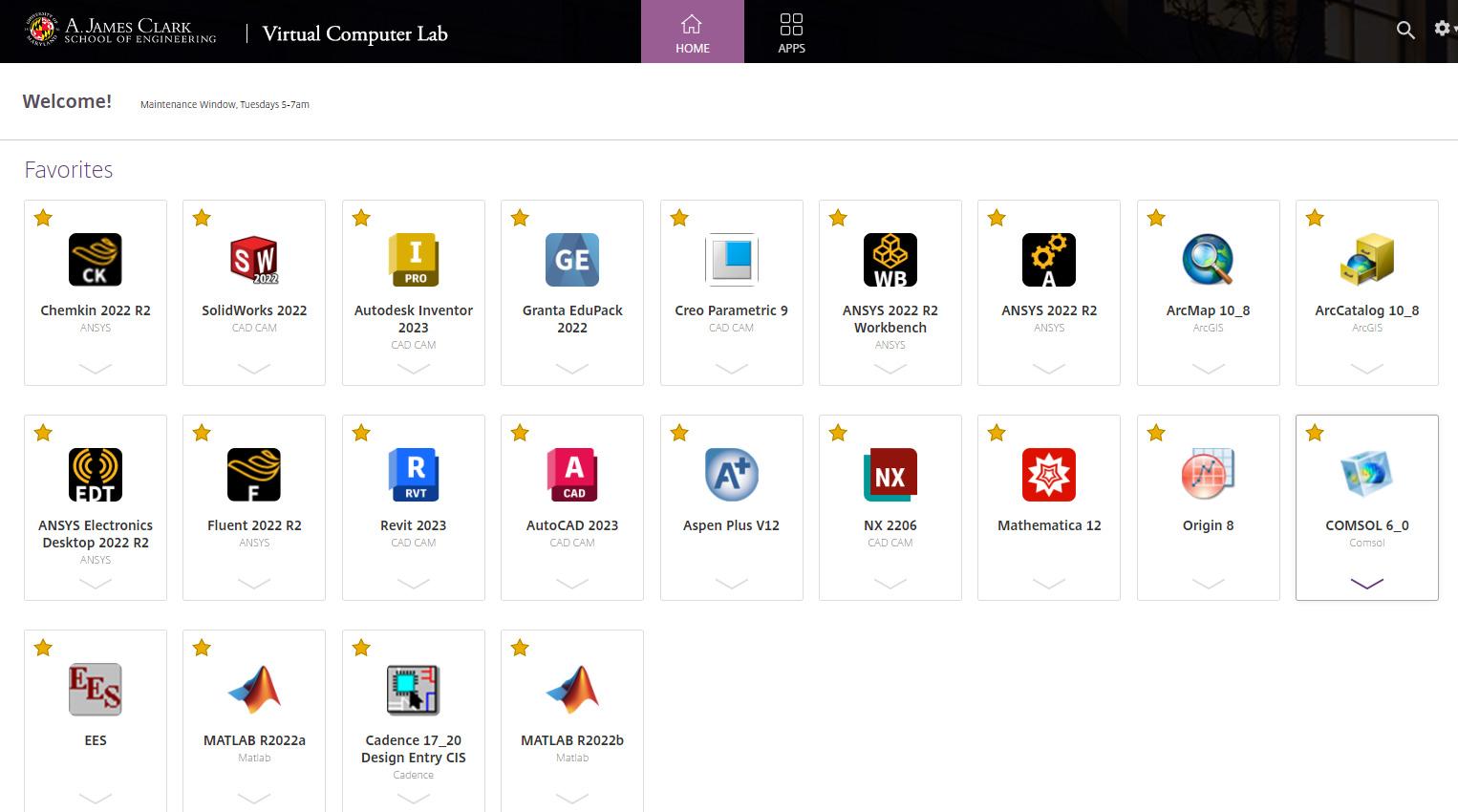Screen dimensions: 1458x812
Task: Open the Aspen Plus V12 icon
Action: pyautogui.click(x=731, y=475)
